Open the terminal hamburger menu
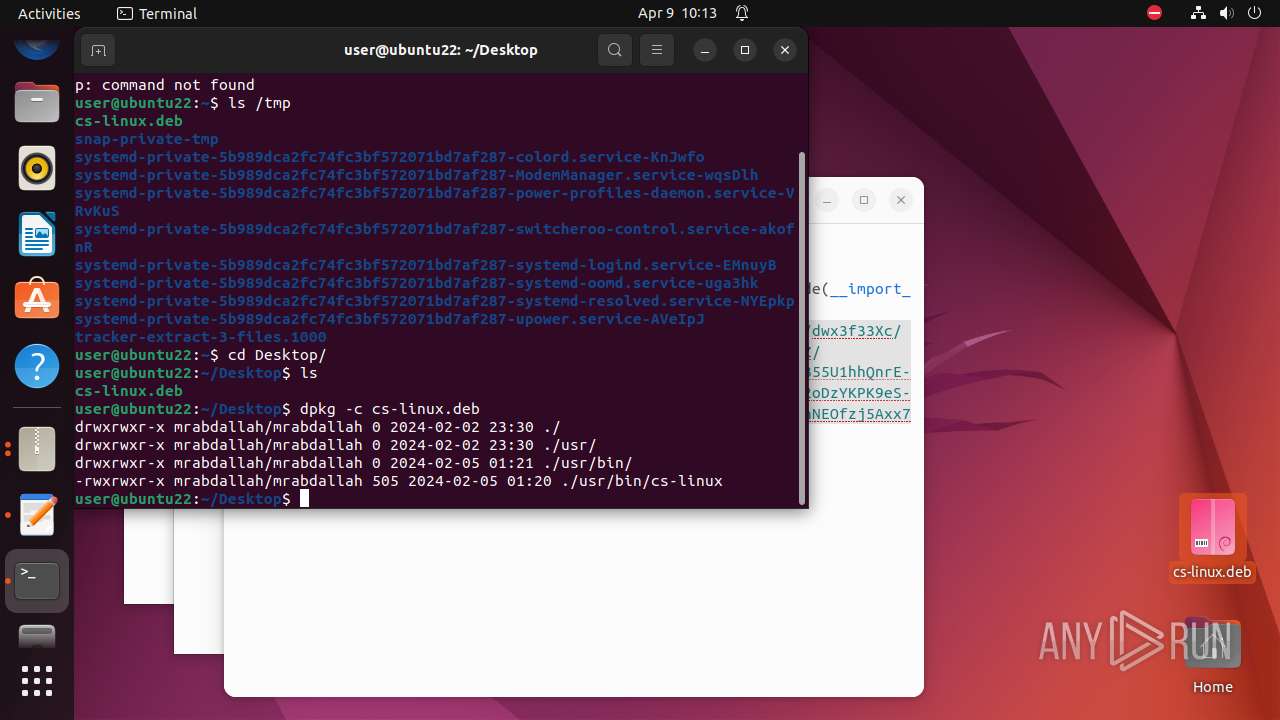Image resolution: width=1280 pixels, height=720 pixels. point(657,50)
